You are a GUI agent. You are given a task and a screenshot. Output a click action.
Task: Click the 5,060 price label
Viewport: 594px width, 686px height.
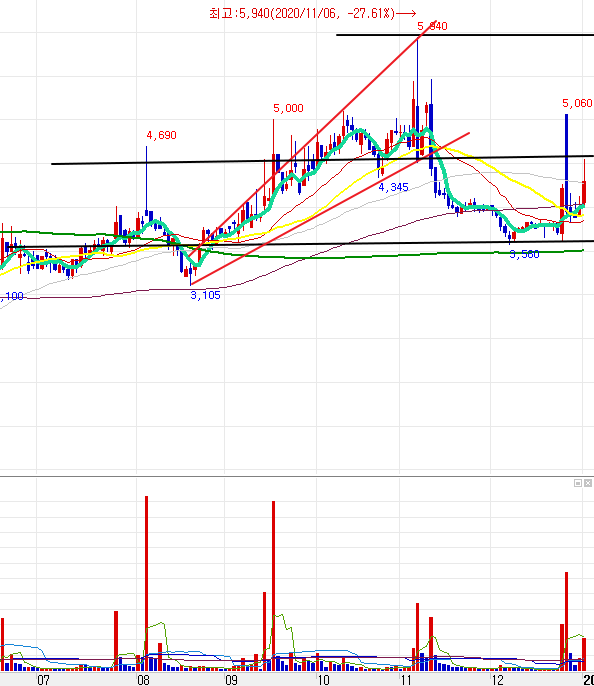[577, 103]
